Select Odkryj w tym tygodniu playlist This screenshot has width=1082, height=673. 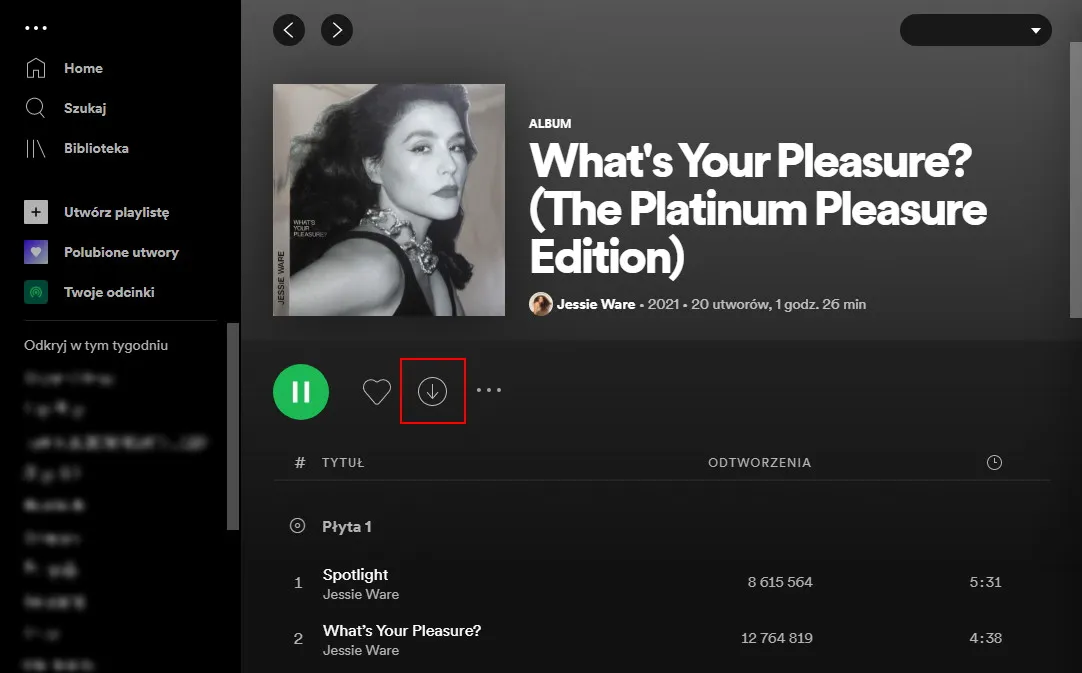96,345
